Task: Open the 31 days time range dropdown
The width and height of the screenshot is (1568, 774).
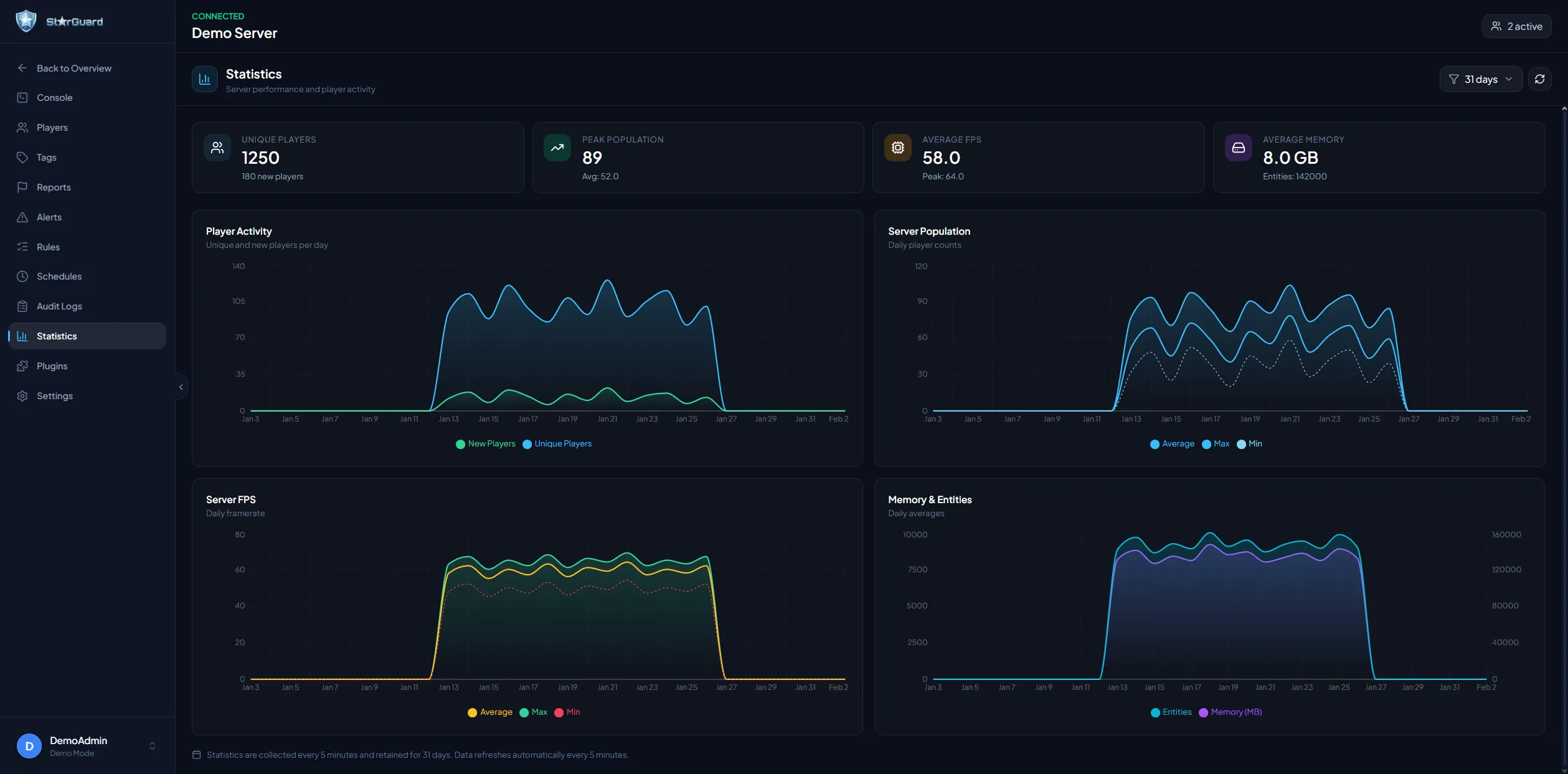Action: coord(1481,78)
